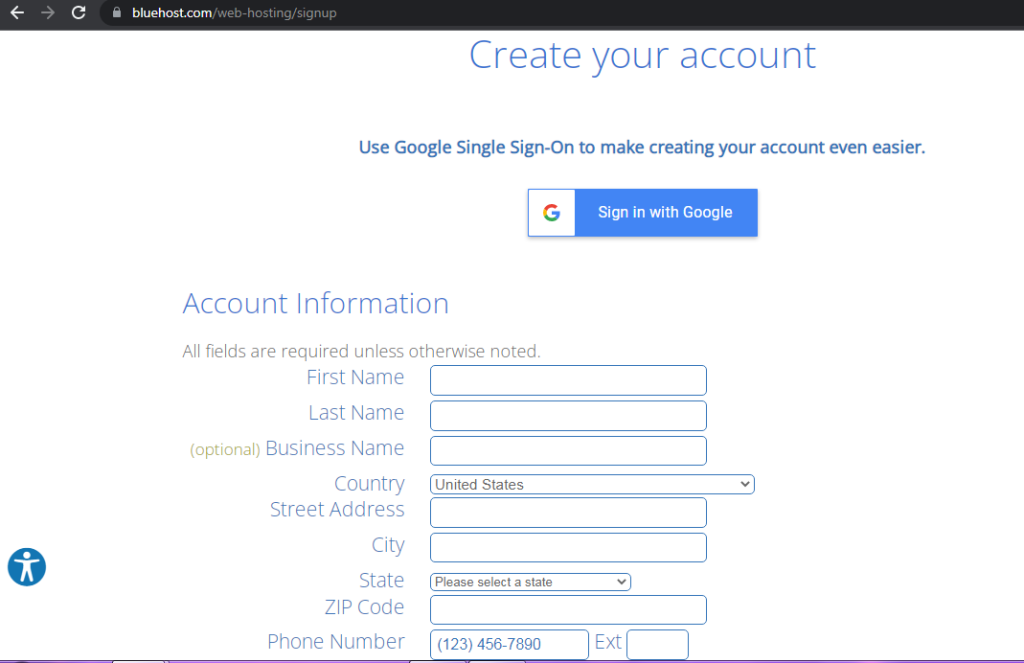Click the Google Single Sign-On message text
The height and width of the screenshot is (663, 1024).
tap(642, 148)
